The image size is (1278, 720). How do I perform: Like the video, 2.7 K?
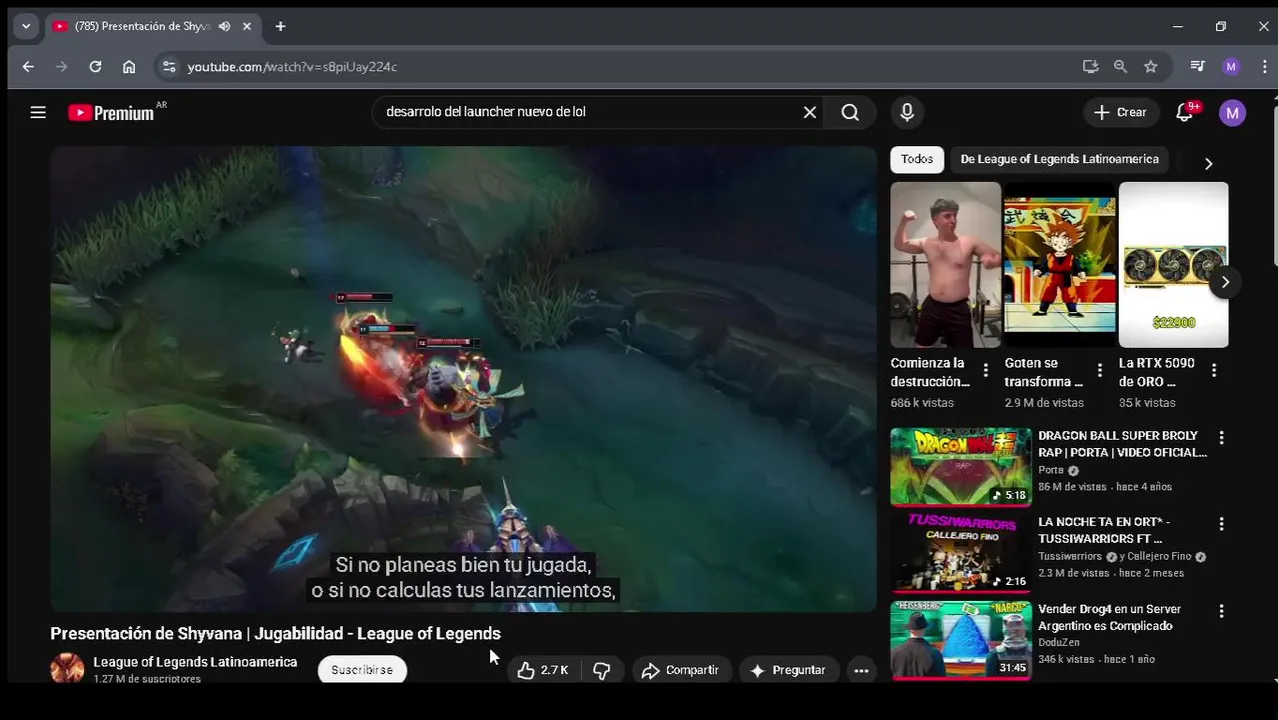543,670
